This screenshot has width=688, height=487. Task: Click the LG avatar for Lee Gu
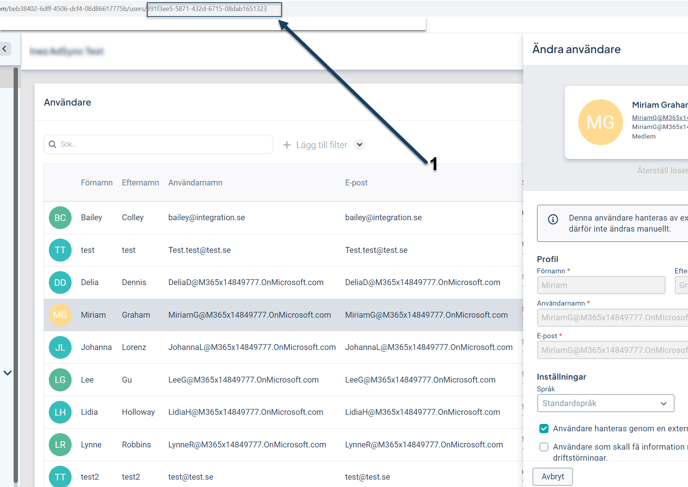tap(60, 380)
